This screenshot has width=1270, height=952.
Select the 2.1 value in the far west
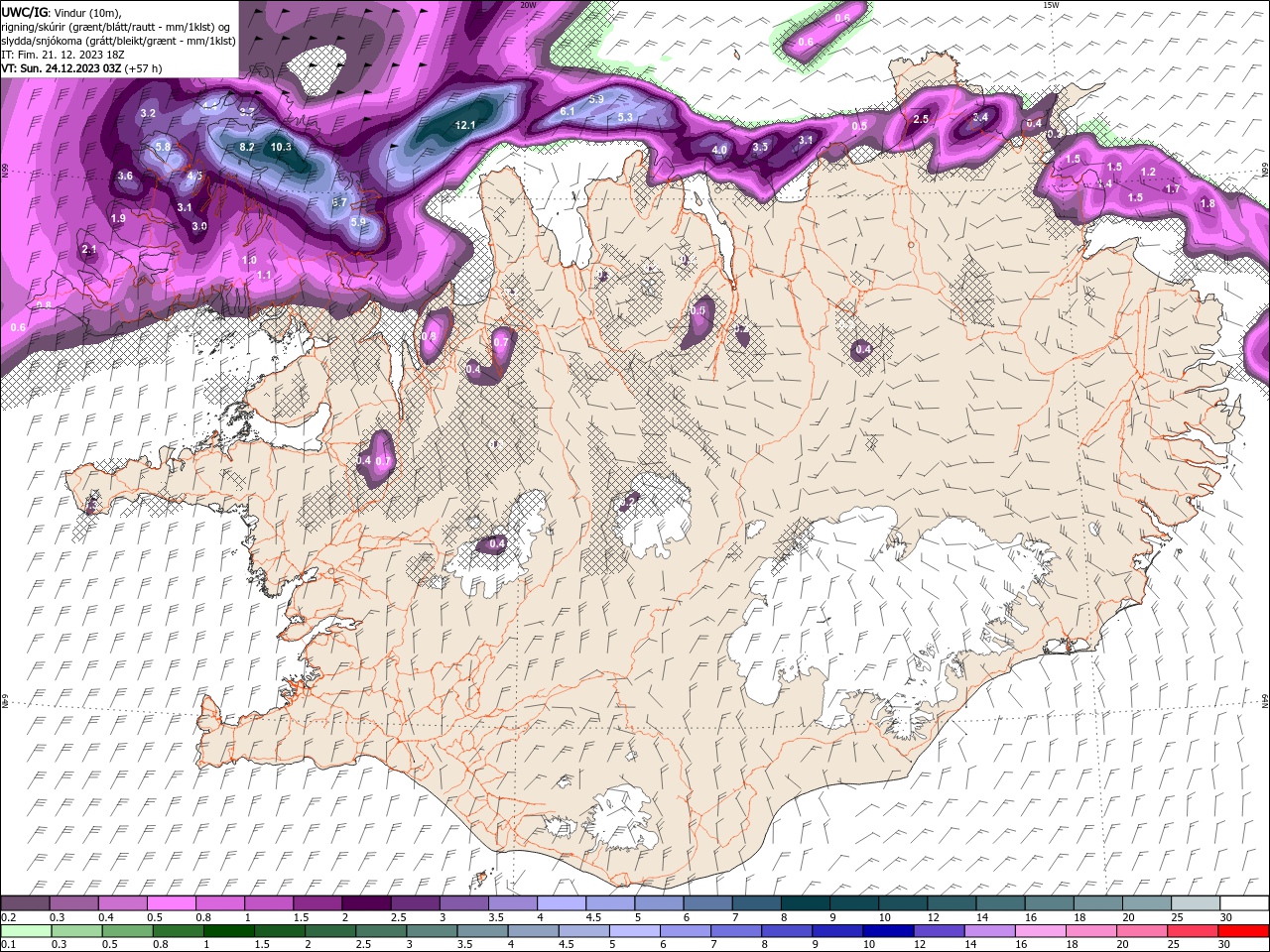[x=89, y=249]
